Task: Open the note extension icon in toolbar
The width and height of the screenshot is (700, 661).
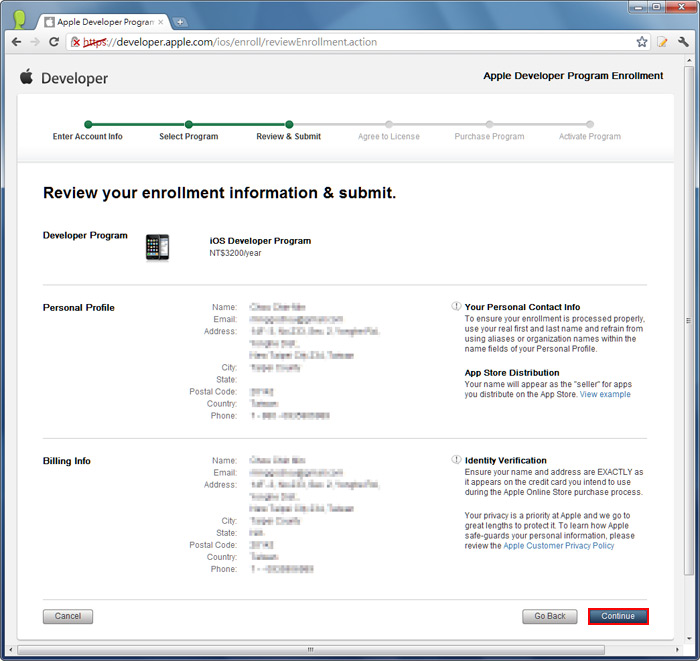Action: coord(662,42)
